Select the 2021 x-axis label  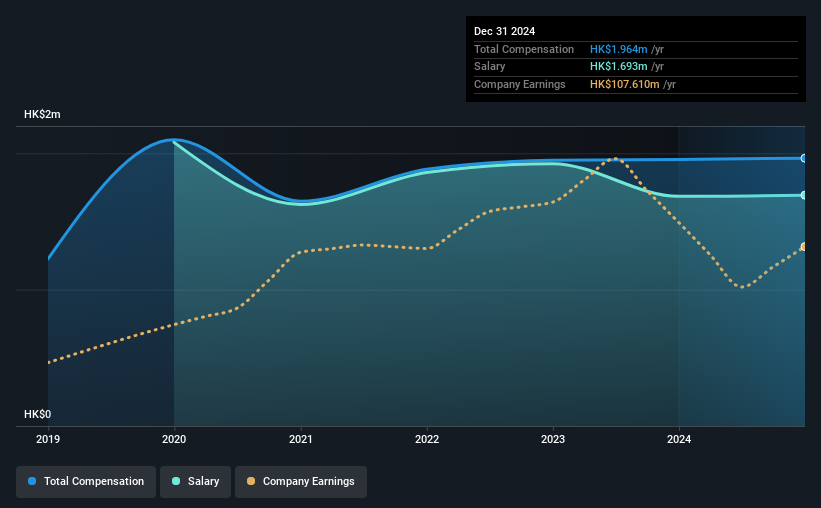(x=301, y=439)
